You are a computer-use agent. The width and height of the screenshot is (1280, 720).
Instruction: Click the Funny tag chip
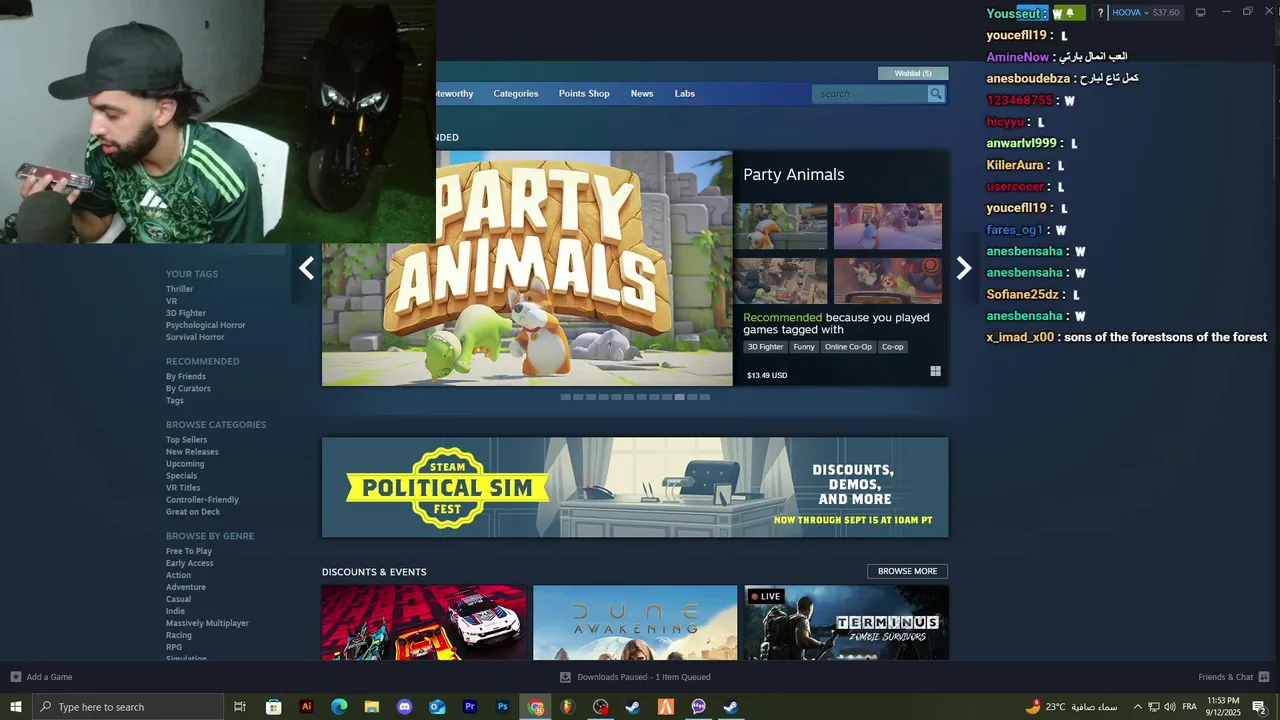pos(804,347)
